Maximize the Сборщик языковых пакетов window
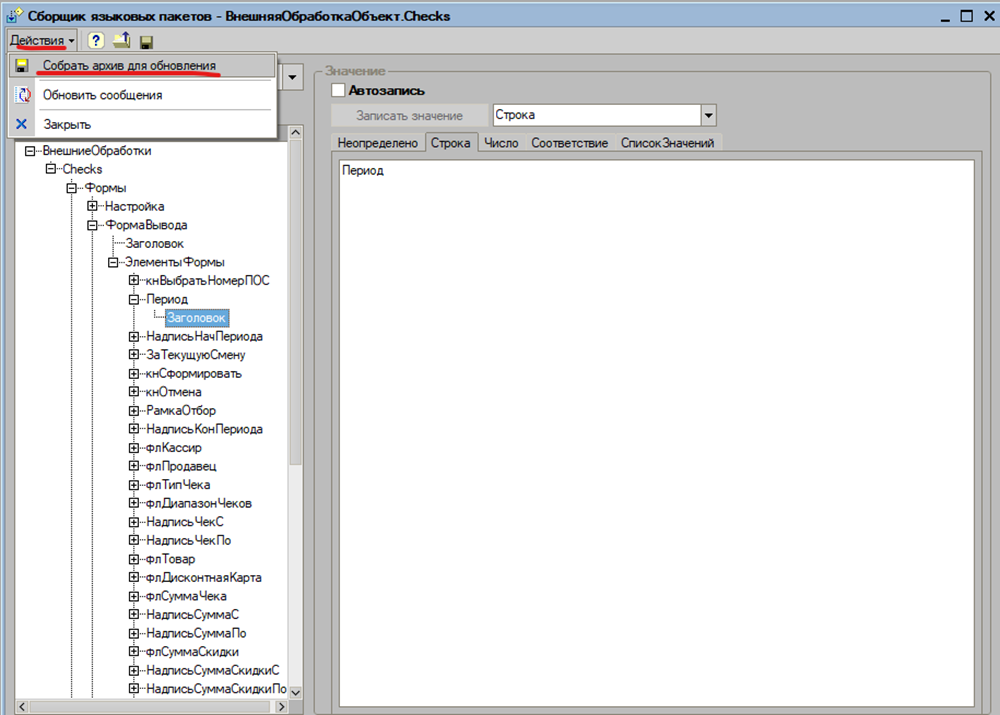The height and width of the screenshot is (715, 1000). 967,16
